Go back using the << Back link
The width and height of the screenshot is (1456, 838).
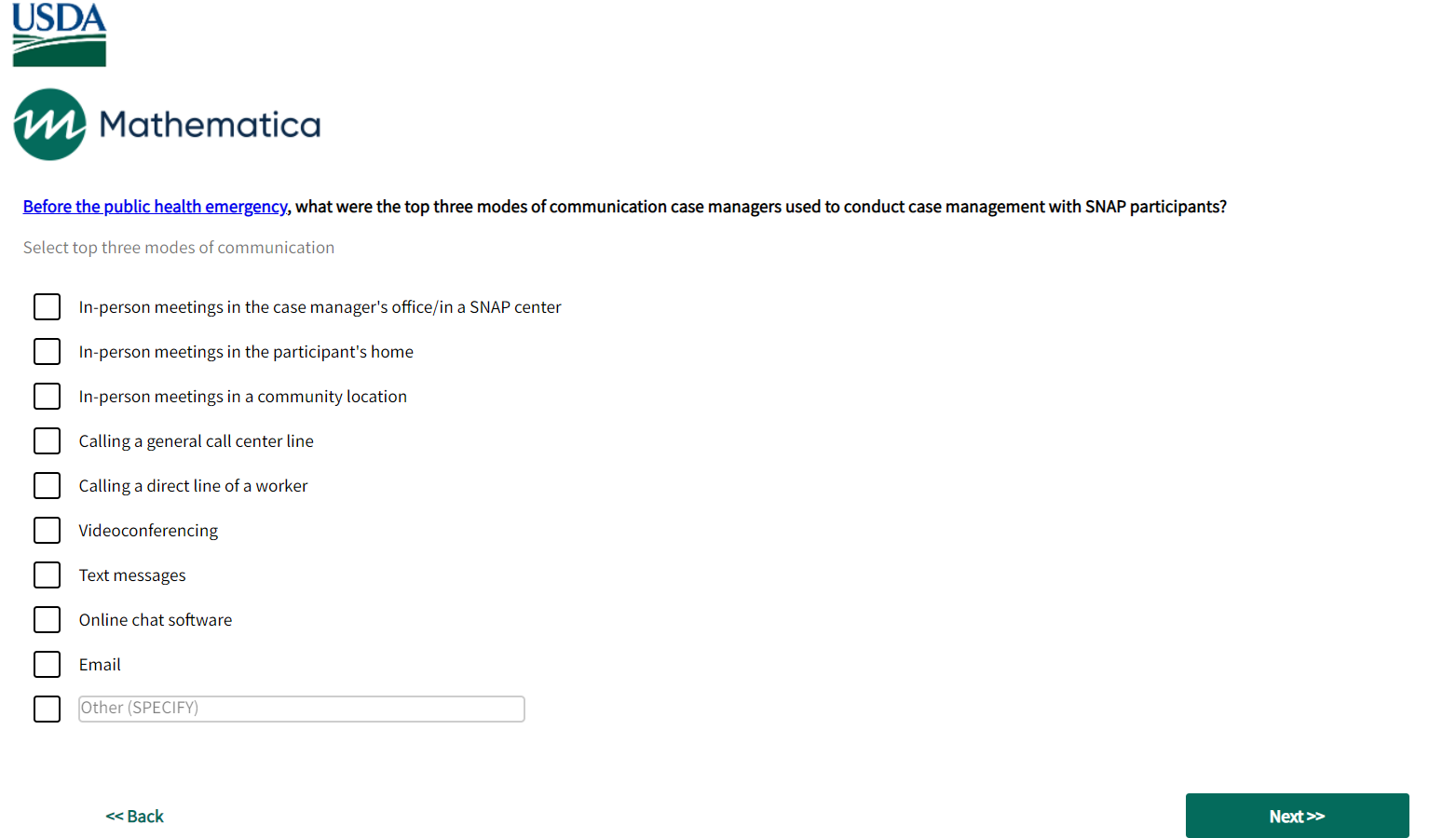click(x=135, y=817)
